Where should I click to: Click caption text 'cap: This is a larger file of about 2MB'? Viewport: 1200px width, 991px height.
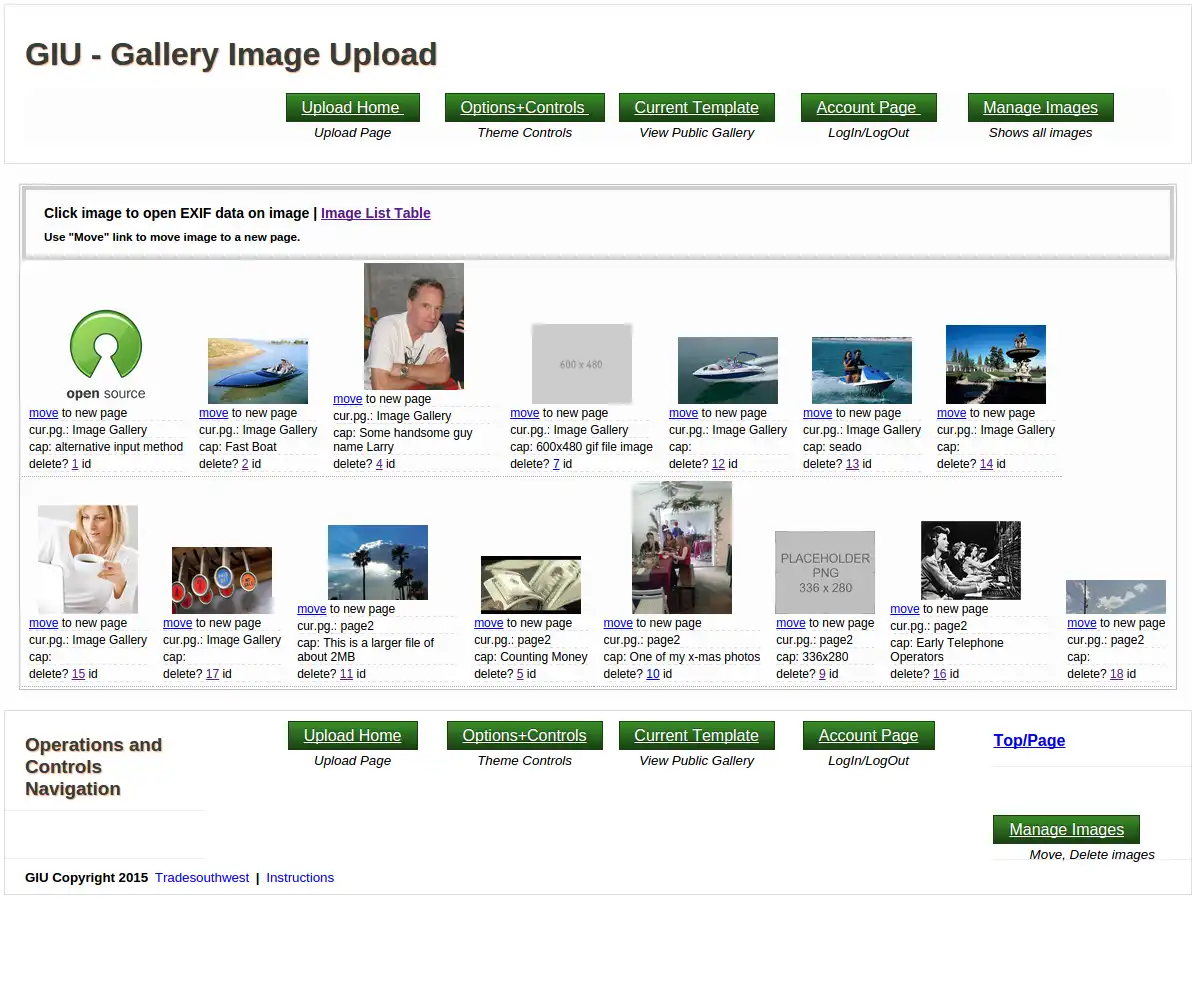(366, 650)
